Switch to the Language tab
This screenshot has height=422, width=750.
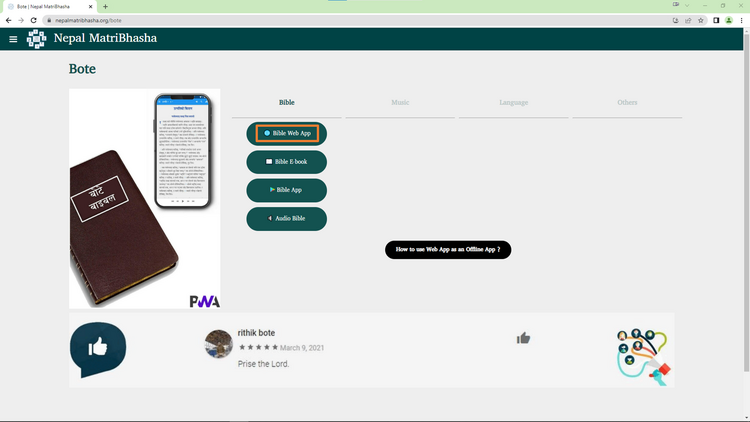(513, 103)
